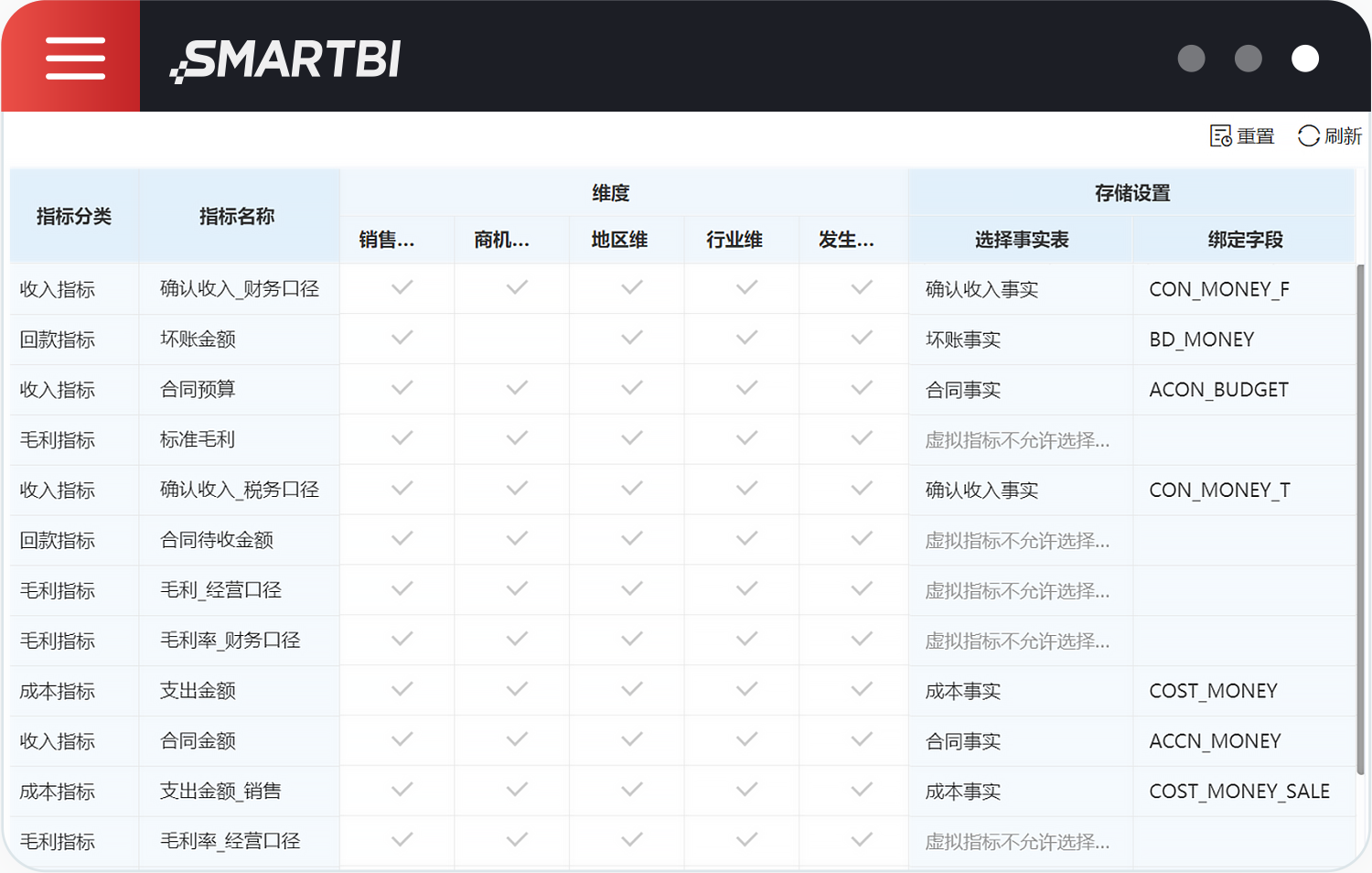
Task: Click the SMARTBI logo
Action: (x=286, y=60)
